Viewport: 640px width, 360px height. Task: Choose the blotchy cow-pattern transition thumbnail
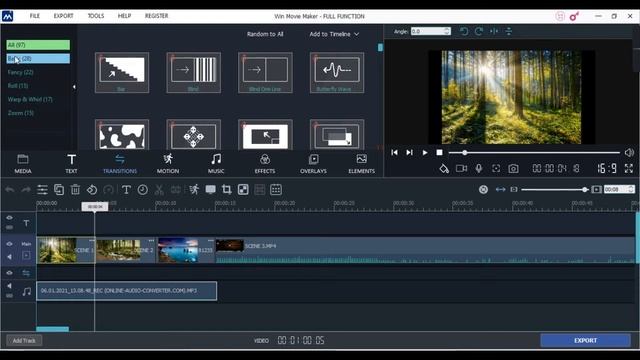122,135
